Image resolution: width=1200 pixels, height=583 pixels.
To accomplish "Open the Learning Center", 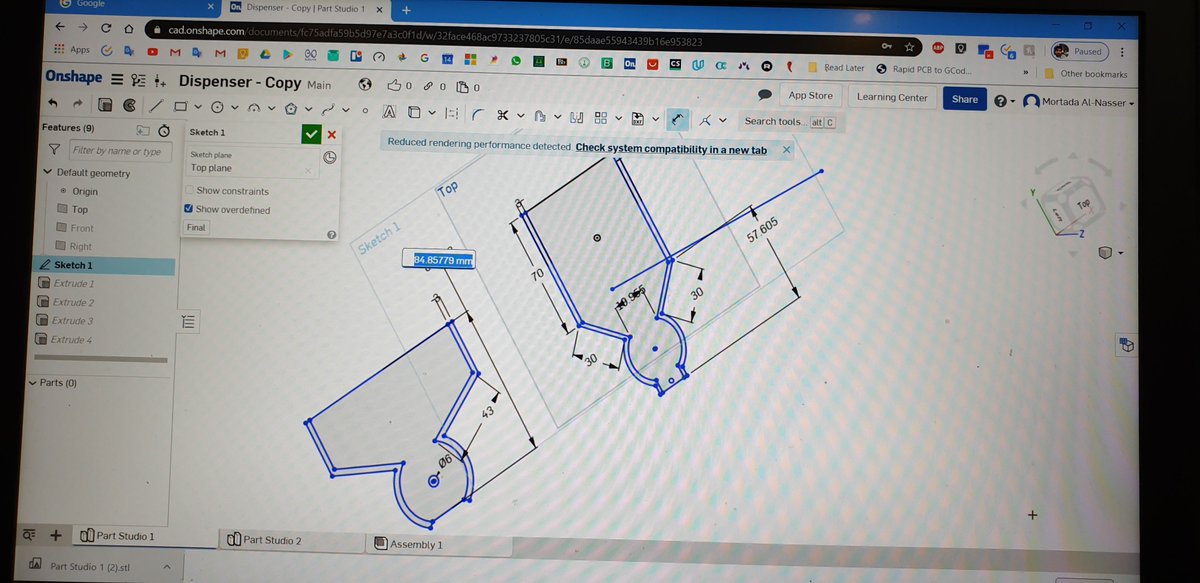I will [892, 98].
